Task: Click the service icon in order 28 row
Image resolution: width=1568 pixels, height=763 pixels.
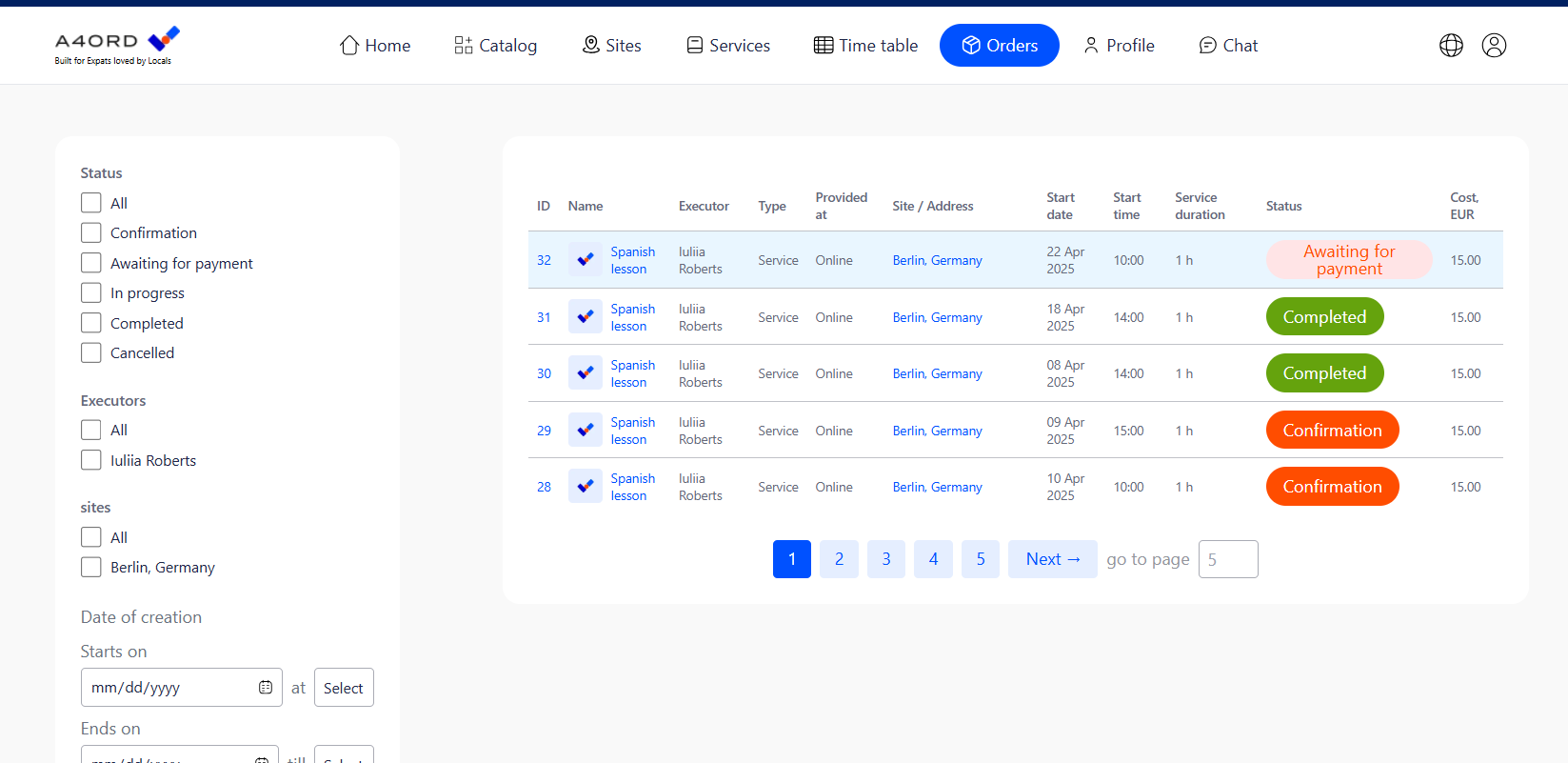Action: (586, 486)
